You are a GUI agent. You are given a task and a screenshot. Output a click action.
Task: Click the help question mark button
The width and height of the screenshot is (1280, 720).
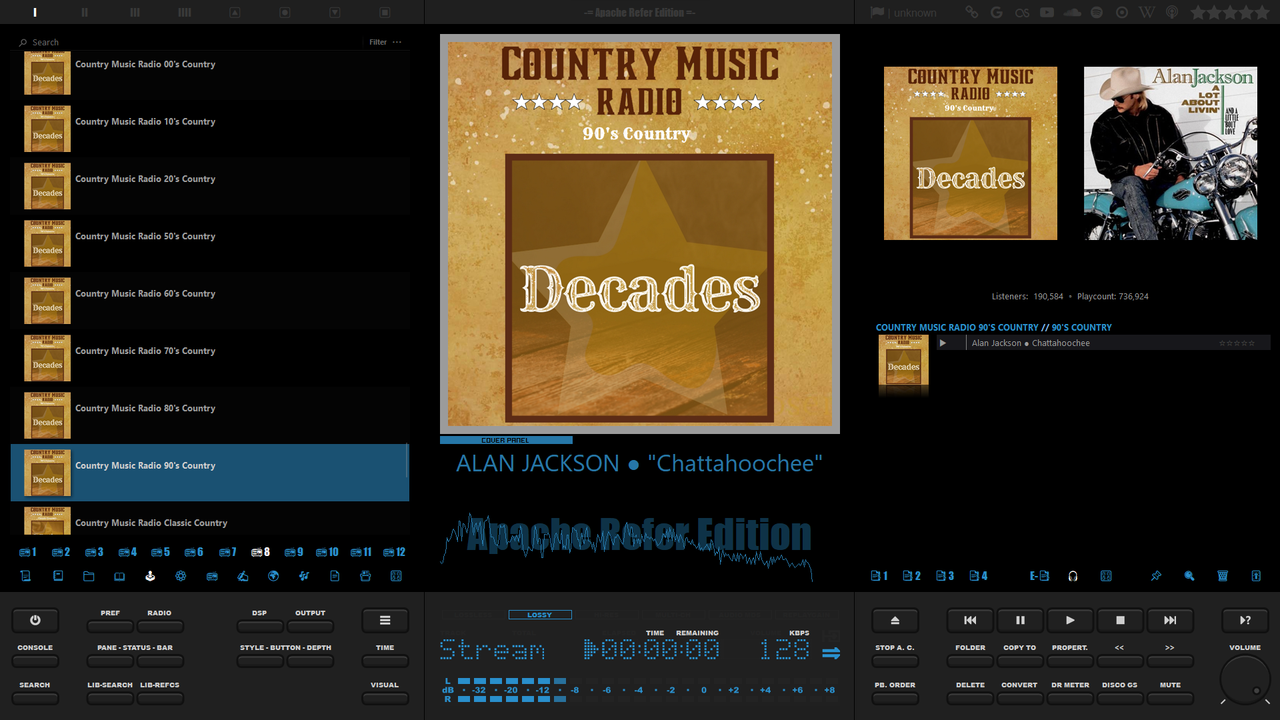coord(1245,620)
